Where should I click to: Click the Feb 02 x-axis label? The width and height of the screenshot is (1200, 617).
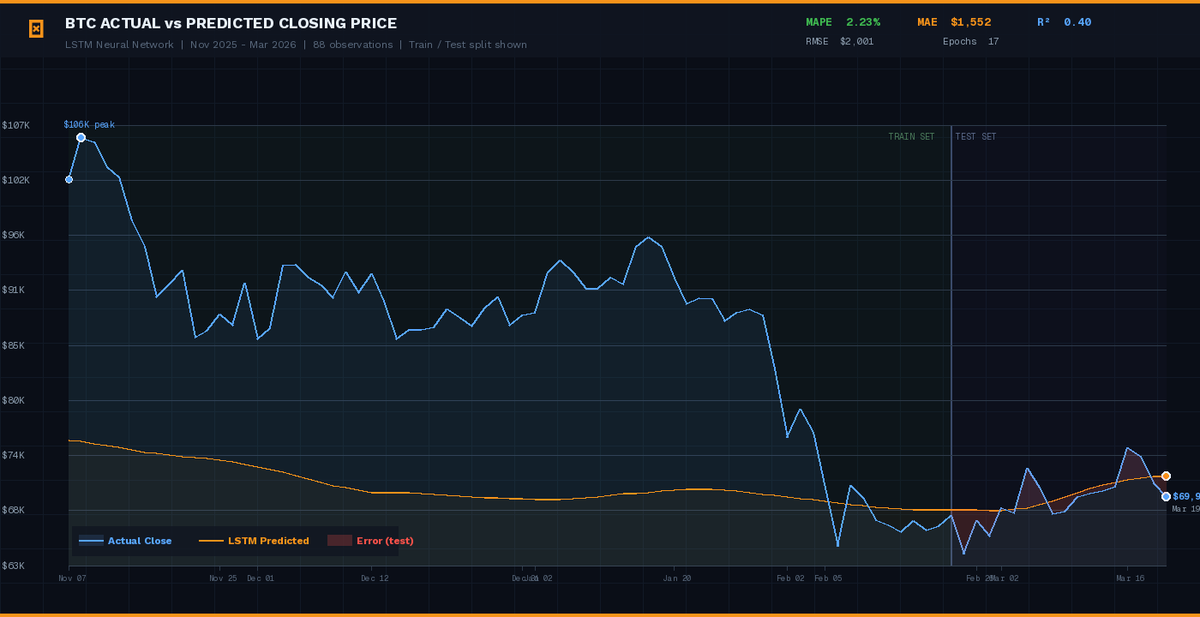(x=790, y=578)
